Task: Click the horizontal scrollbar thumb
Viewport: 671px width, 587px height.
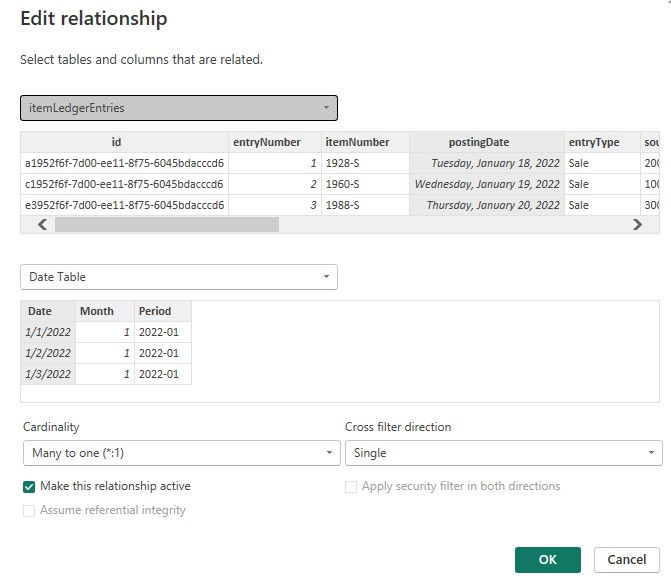Action: (x=167, y=224)
